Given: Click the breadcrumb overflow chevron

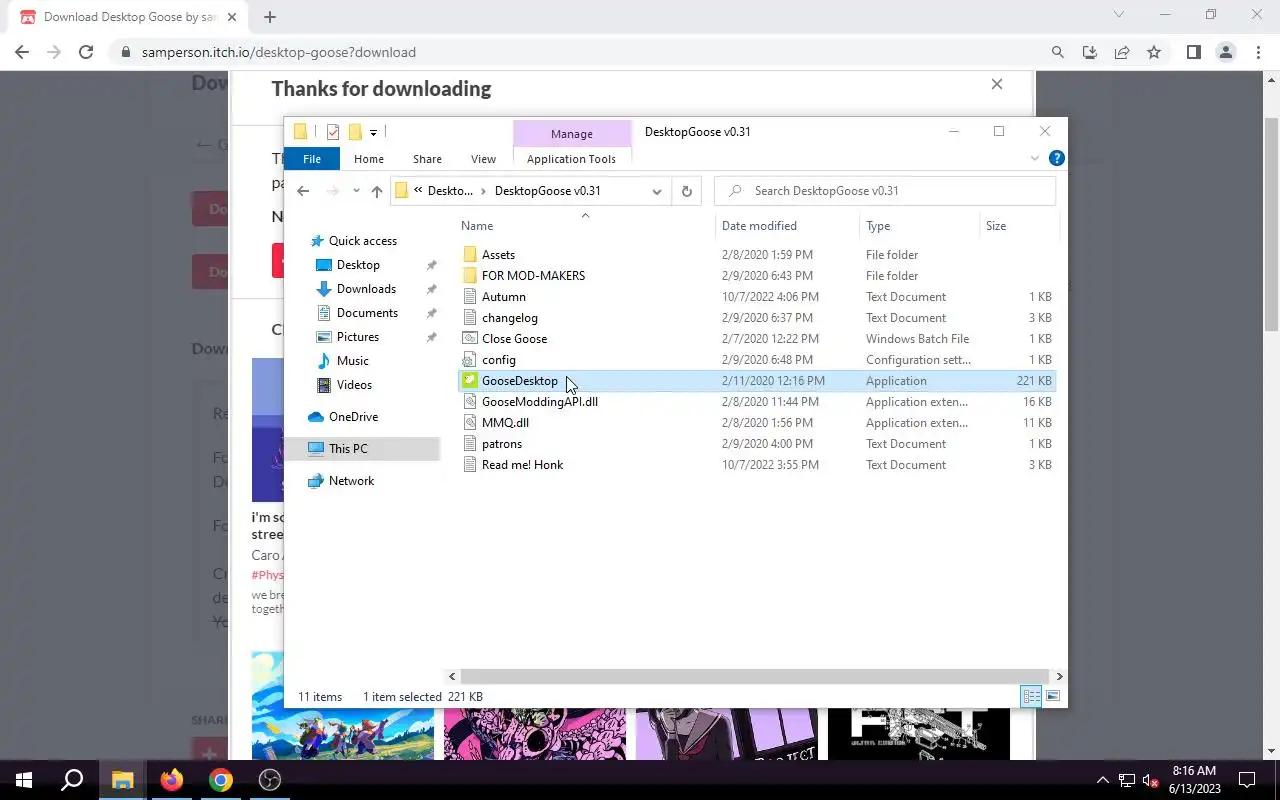Looking at the screenshot, I should click(418, 191).
